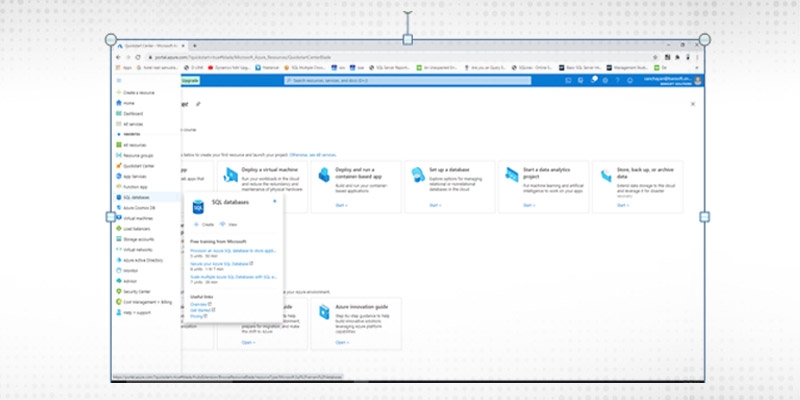Open Secure your Azure SQL Database training link
800x400 pixels.
pyautogui.click(x=221, y=264)
